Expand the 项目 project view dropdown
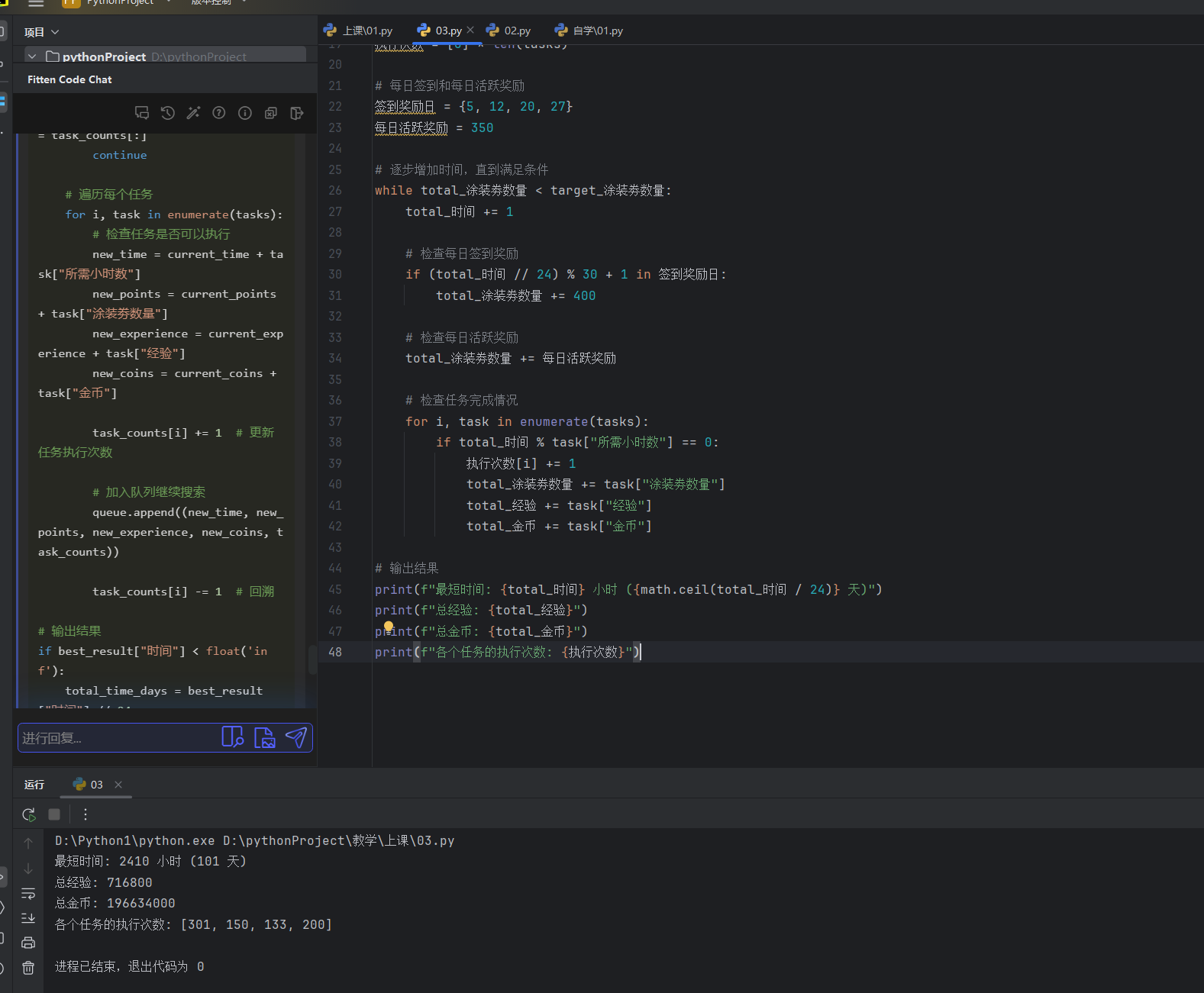 coord(41,32)
